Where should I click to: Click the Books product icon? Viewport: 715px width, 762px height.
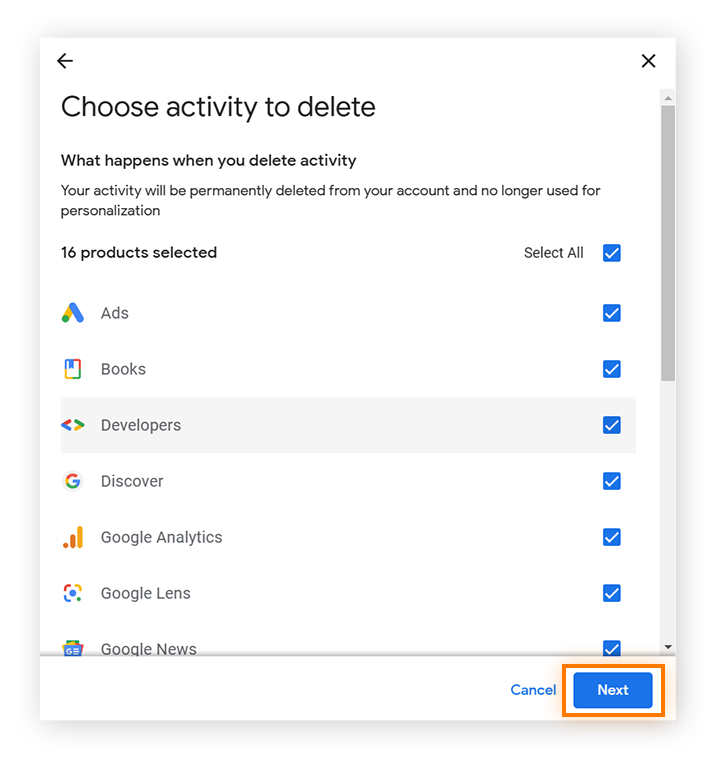pos(73,369)
